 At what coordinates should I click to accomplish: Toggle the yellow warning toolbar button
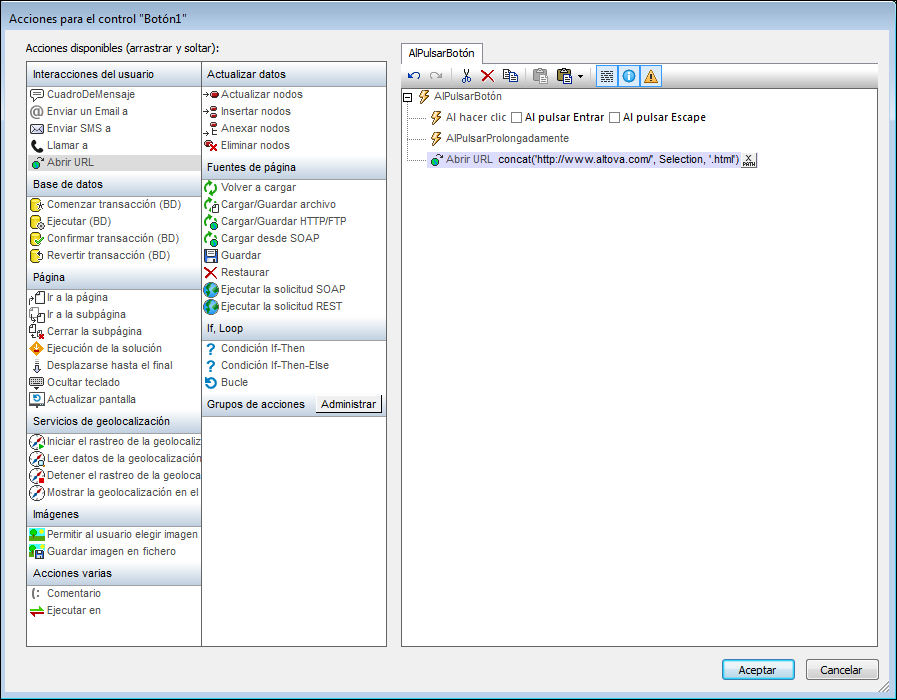pos(650,76)
